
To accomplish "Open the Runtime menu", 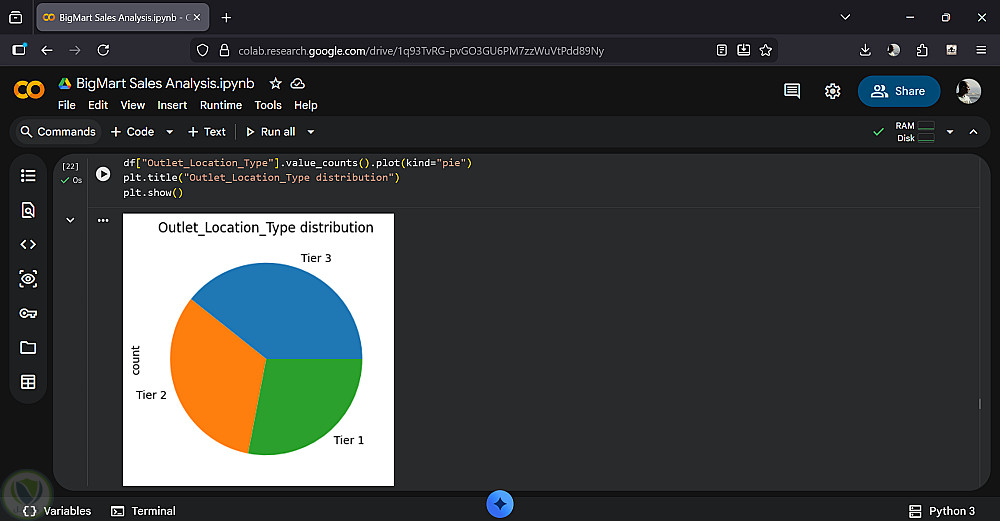I will pyautogui.click(x=221, y=105).
